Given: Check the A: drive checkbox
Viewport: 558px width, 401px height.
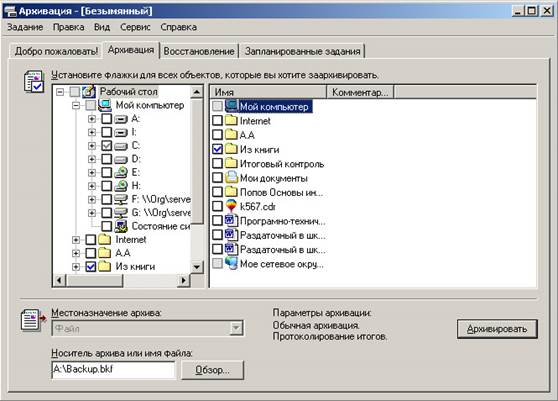Looking at the screenshot, I should coord(106,119).
